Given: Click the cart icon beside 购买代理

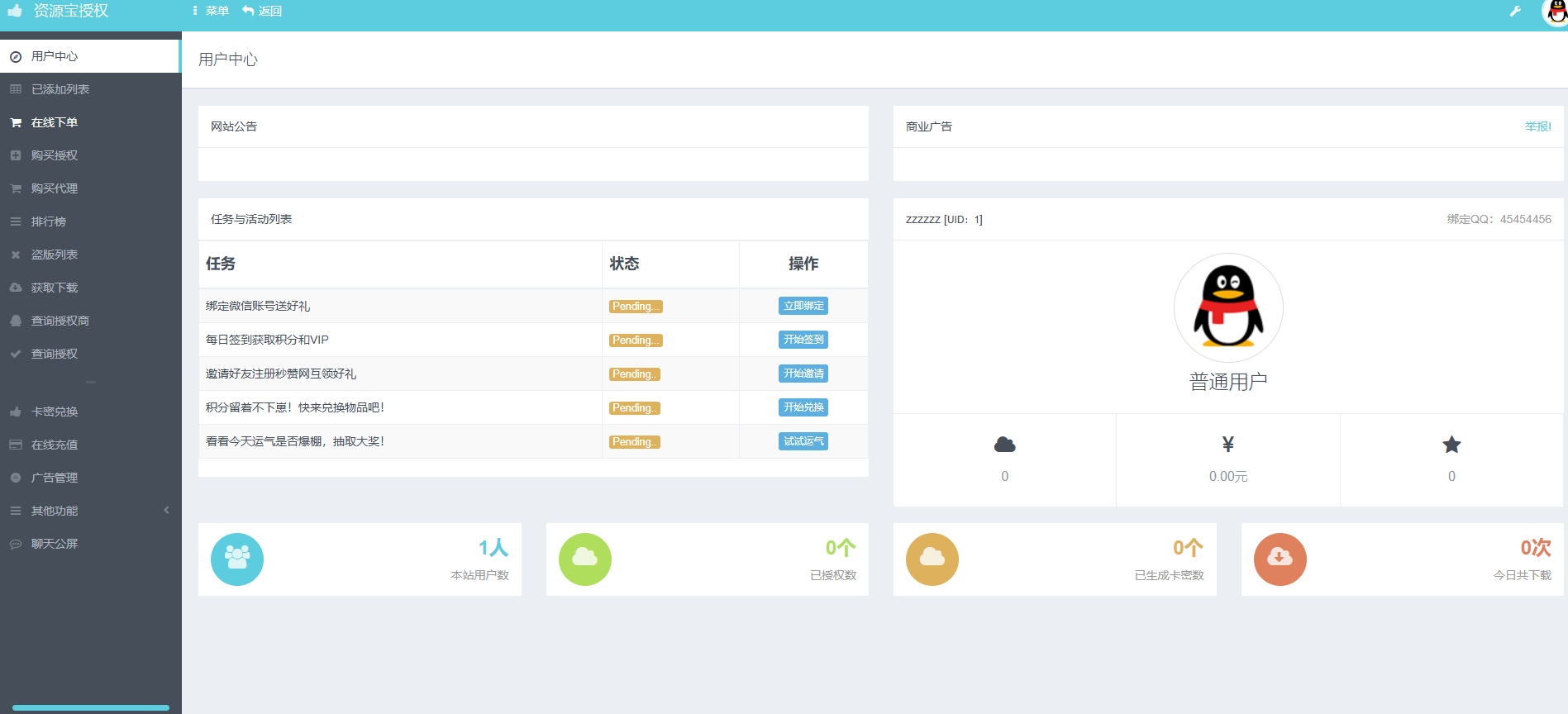Looking at the screenshot, I should 16,188.
